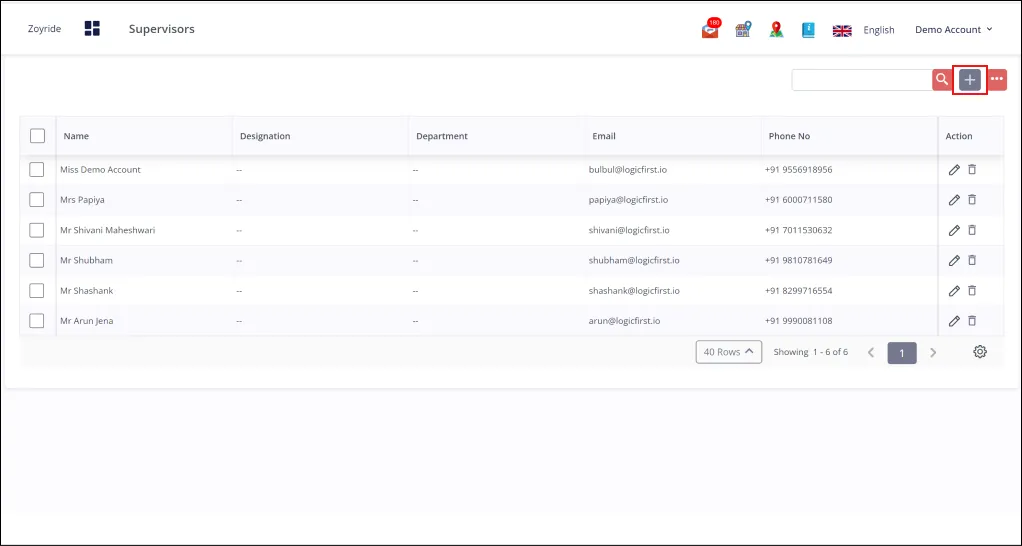Select page 1 pagination button

tap(902, 352)
